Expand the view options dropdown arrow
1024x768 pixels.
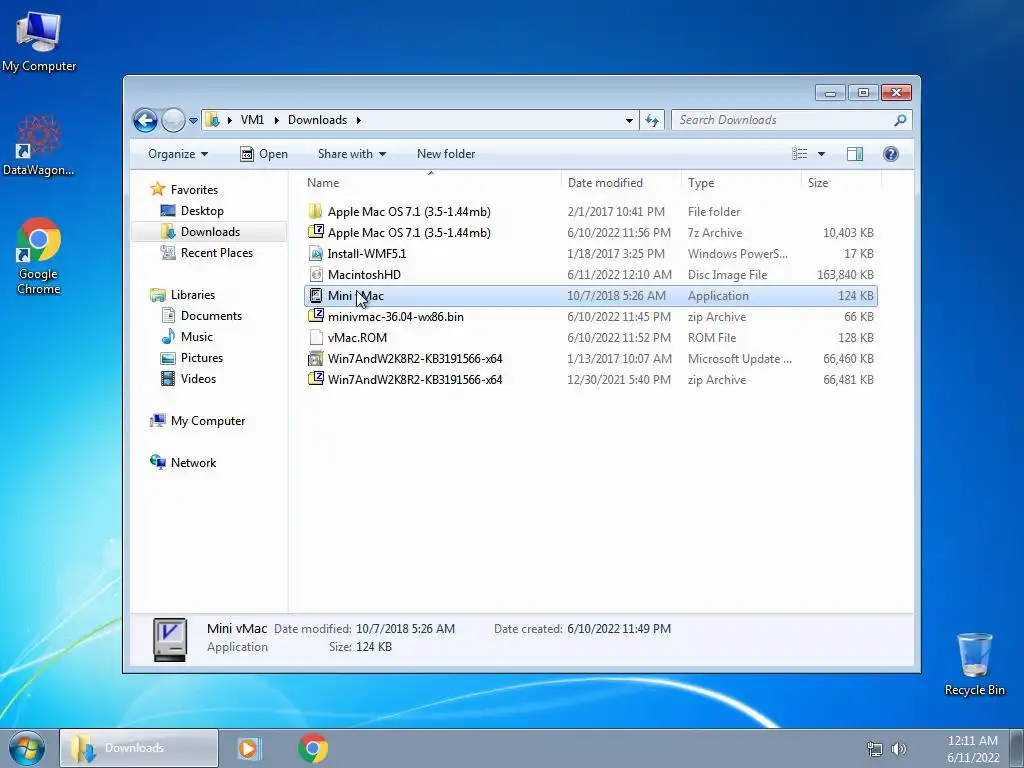coord(822,154)
